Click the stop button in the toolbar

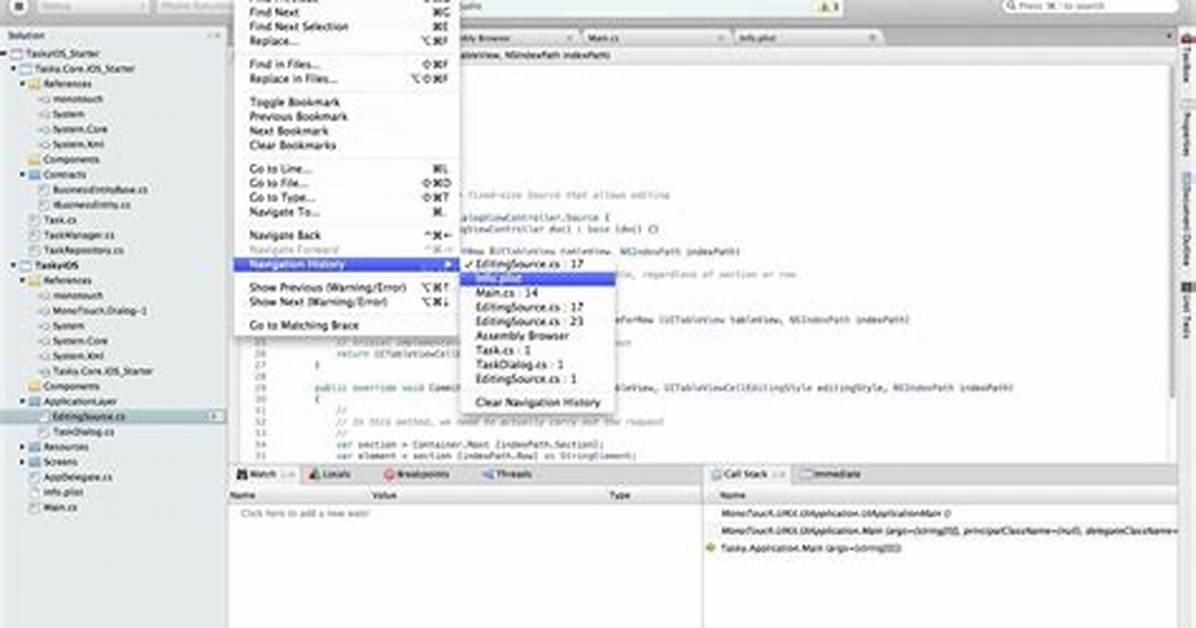[18, 6]
